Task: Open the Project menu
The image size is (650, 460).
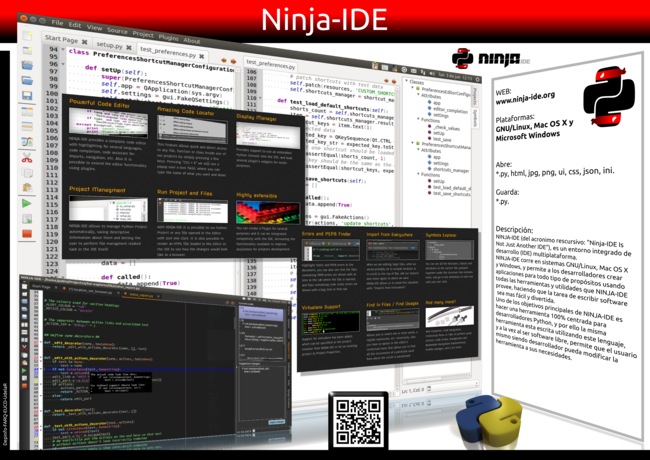Action: tap(143, 34)
